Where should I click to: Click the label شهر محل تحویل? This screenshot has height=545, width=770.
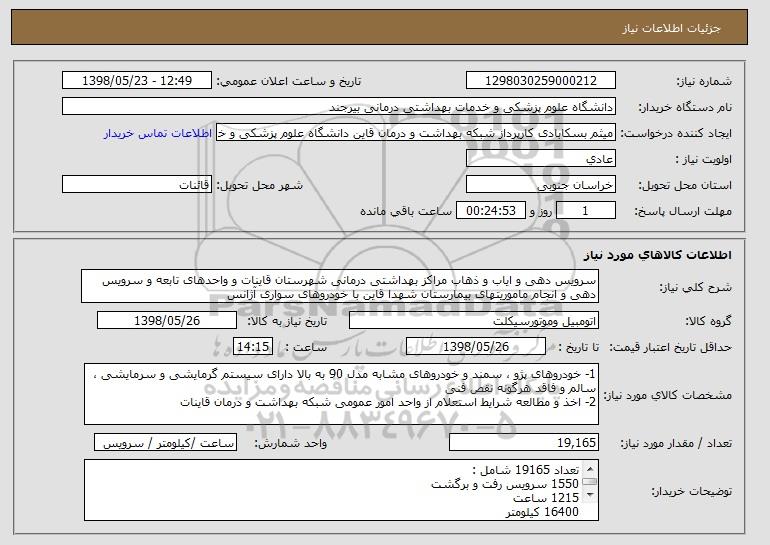pyautogui.click(x=260, y=185)
